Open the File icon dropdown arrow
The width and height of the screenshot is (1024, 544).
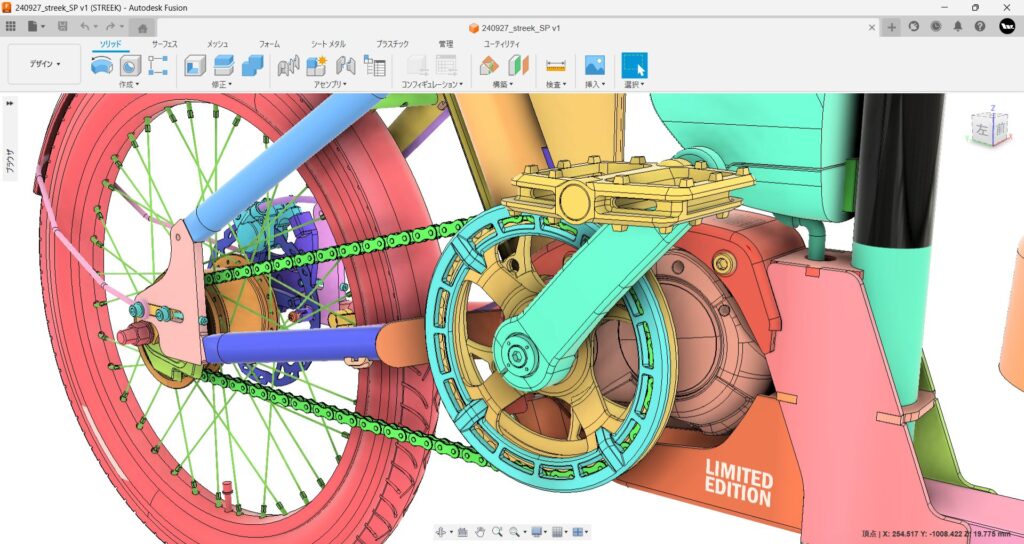(x=43, y=27)
